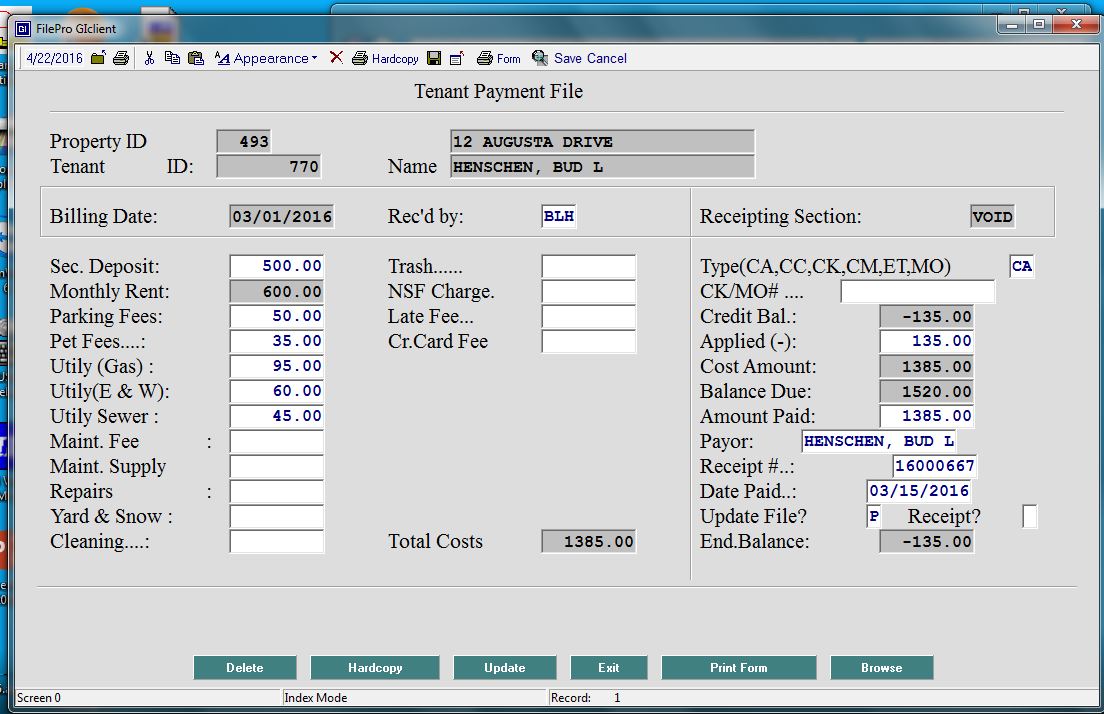Screen dimensions: 1104x714
Task: Click the magnifier icon beside Save Cancel
Action: (x=540, y=58)
